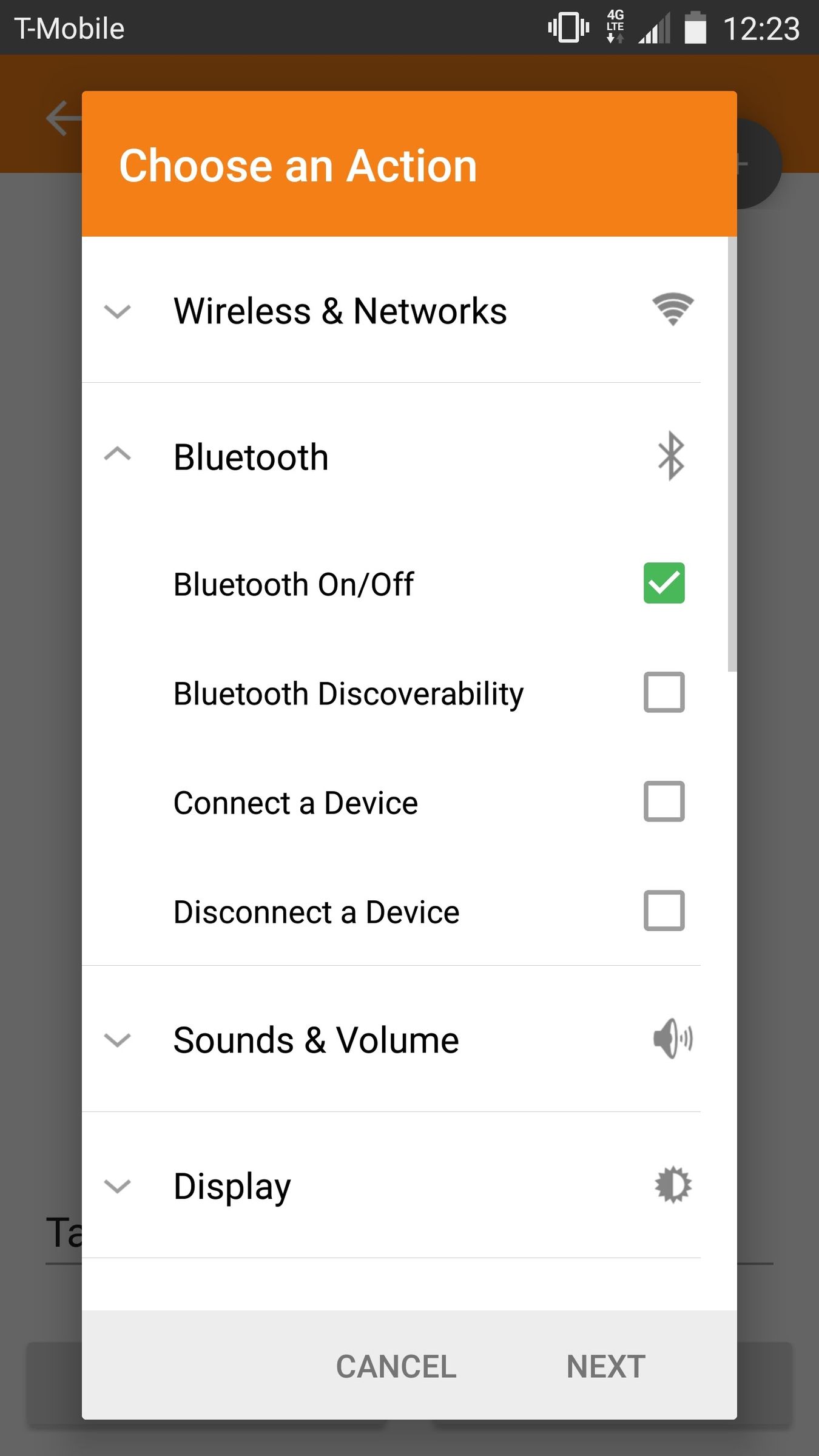Expand the Wireless & Networks category
Screen dimensions: 819x1456
coord(117,312)
